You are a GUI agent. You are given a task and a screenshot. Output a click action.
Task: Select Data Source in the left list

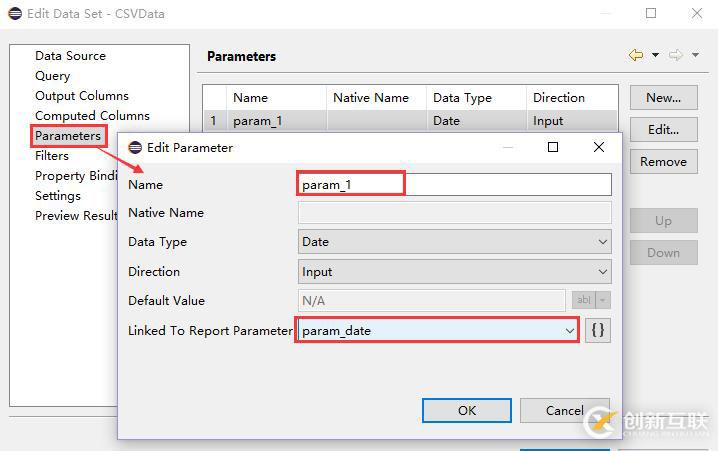pos(70,56)
